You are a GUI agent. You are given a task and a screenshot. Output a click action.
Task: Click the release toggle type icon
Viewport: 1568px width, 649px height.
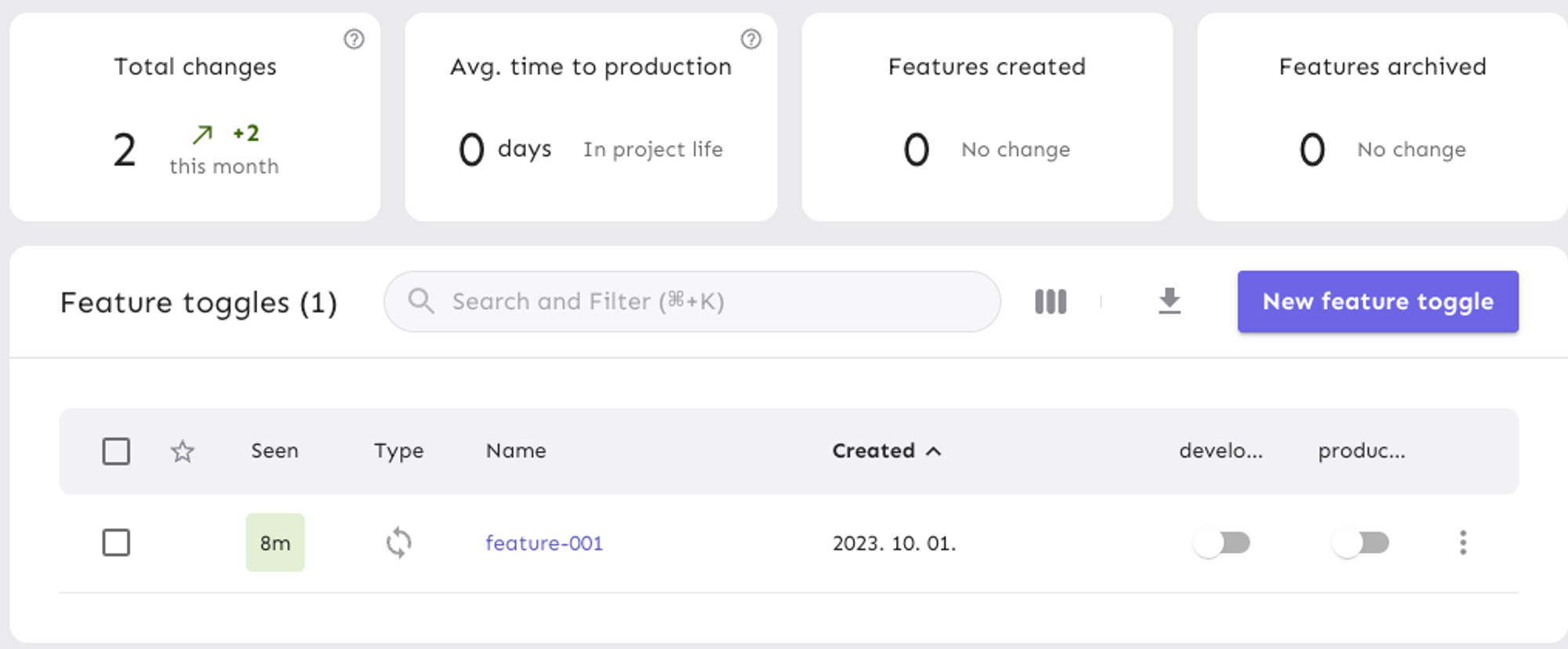399,542
